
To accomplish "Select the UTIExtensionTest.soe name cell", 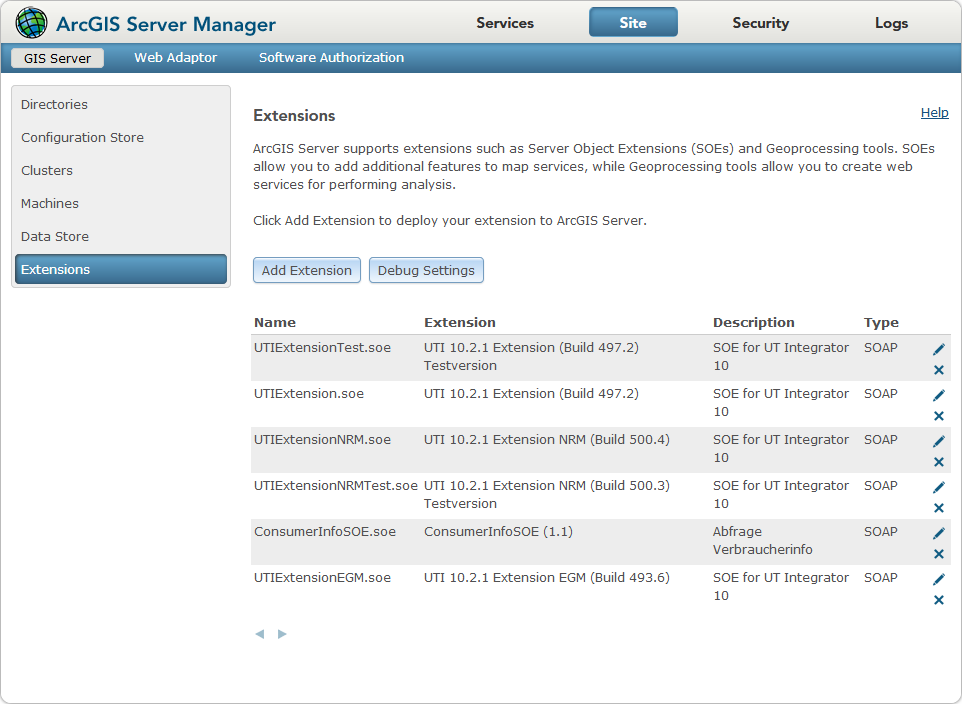I will [322, 347].
